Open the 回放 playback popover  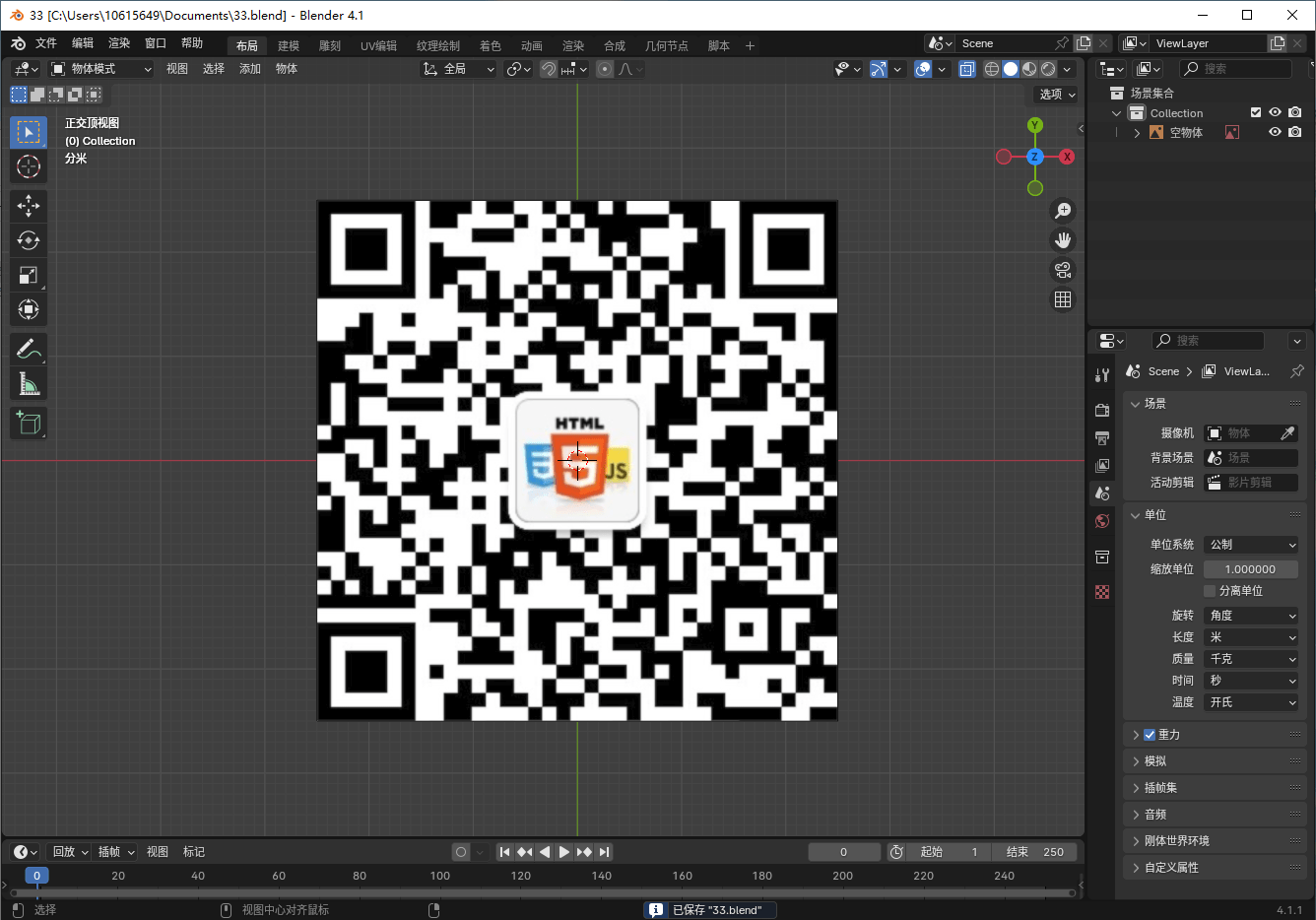click(x=70, y=852)
